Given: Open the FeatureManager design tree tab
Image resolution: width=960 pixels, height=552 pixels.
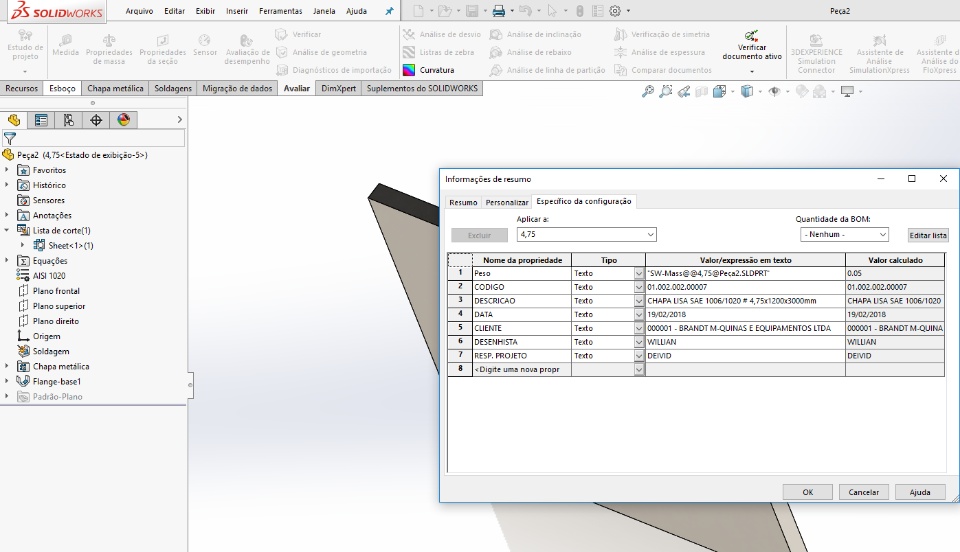Looking at the screenshot, I should tap(14, 120).
